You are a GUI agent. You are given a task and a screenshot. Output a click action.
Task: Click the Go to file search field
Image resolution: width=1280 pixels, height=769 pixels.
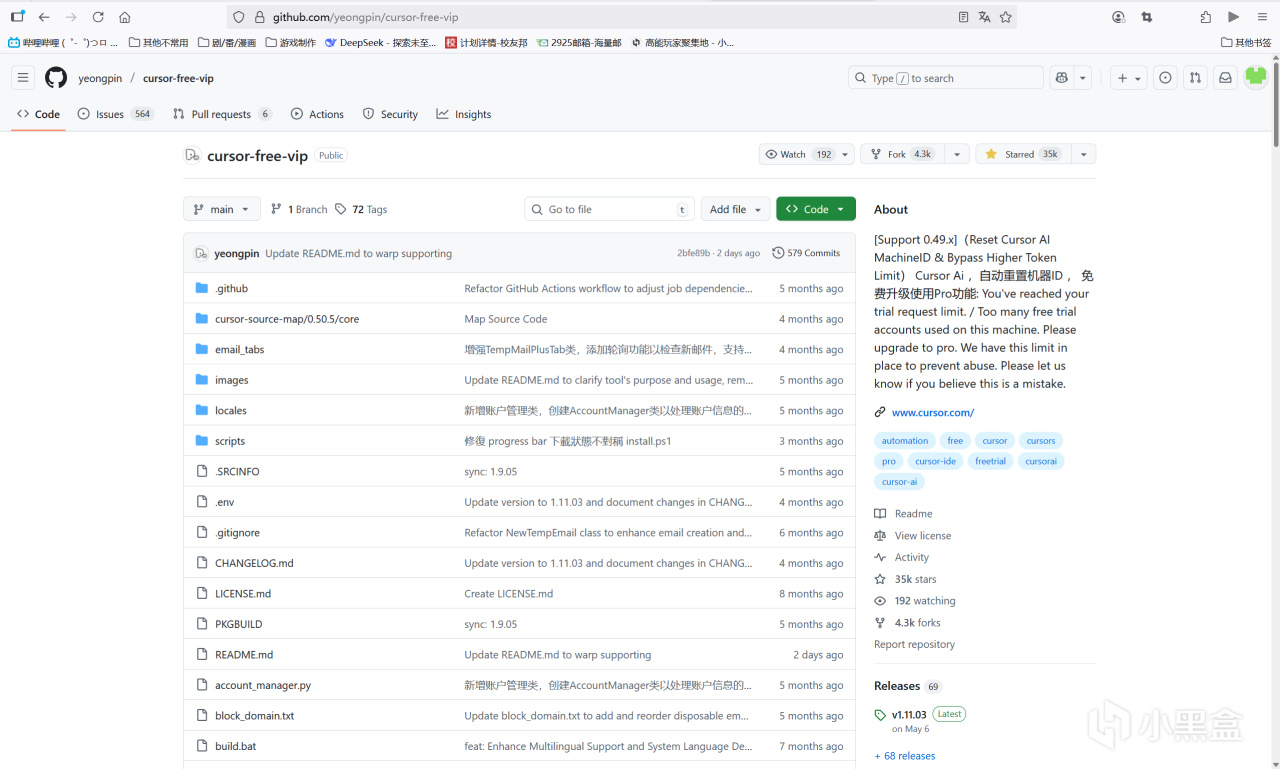609,209
